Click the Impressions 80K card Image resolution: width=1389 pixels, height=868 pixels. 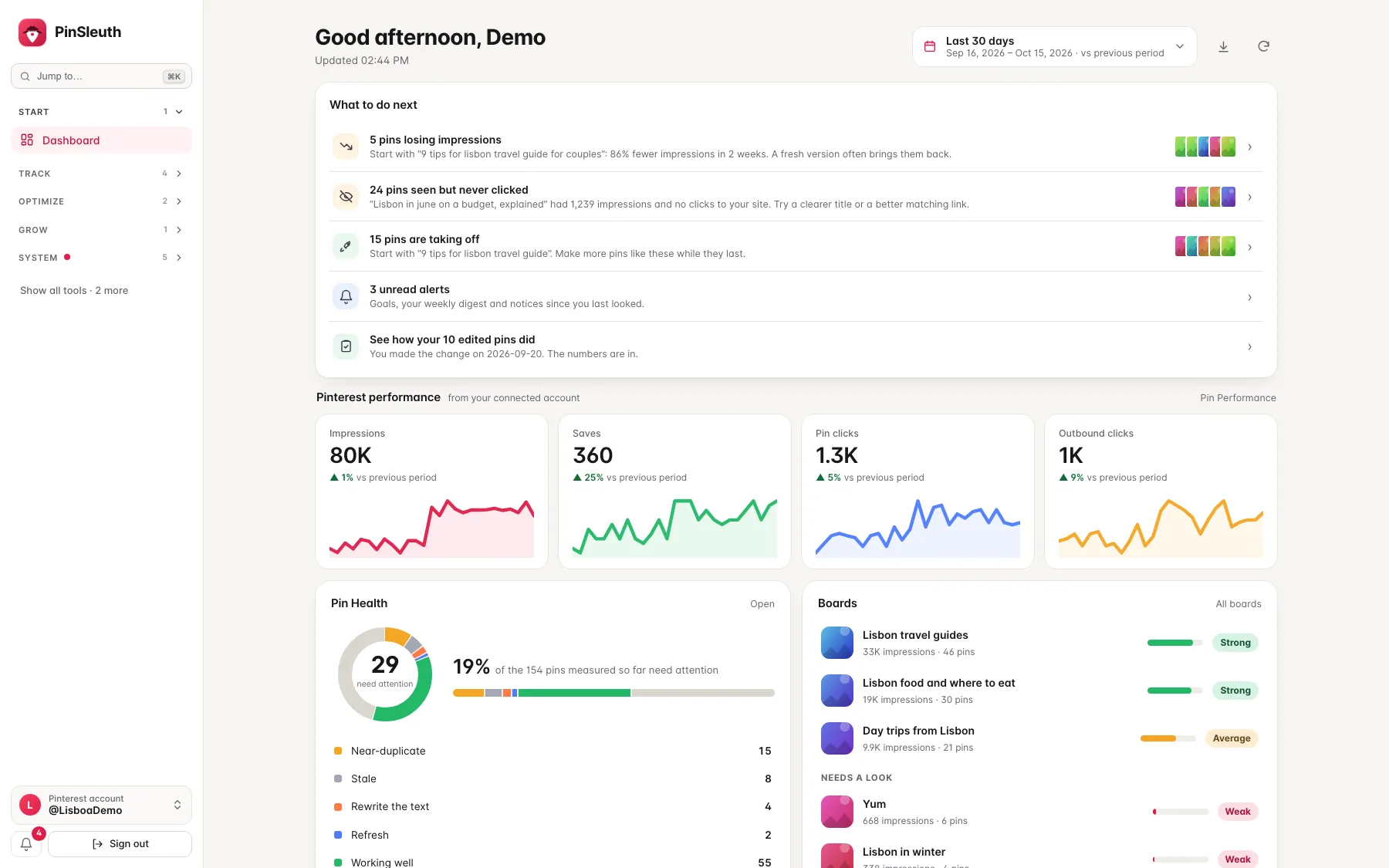[431, 491]
